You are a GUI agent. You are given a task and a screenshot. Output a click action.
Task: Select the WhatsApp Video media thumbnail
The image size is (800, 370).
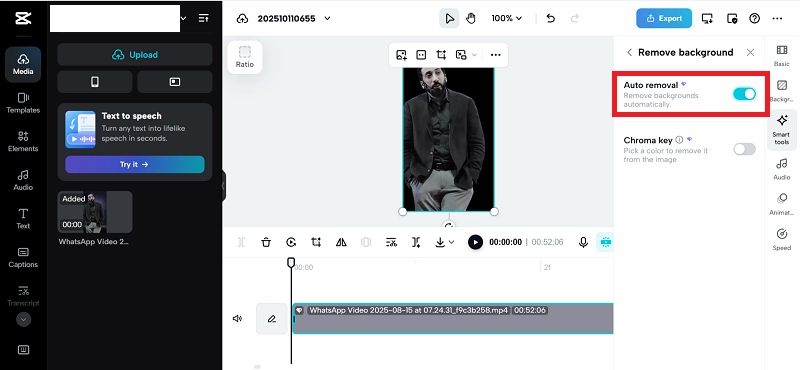(95, 212)
